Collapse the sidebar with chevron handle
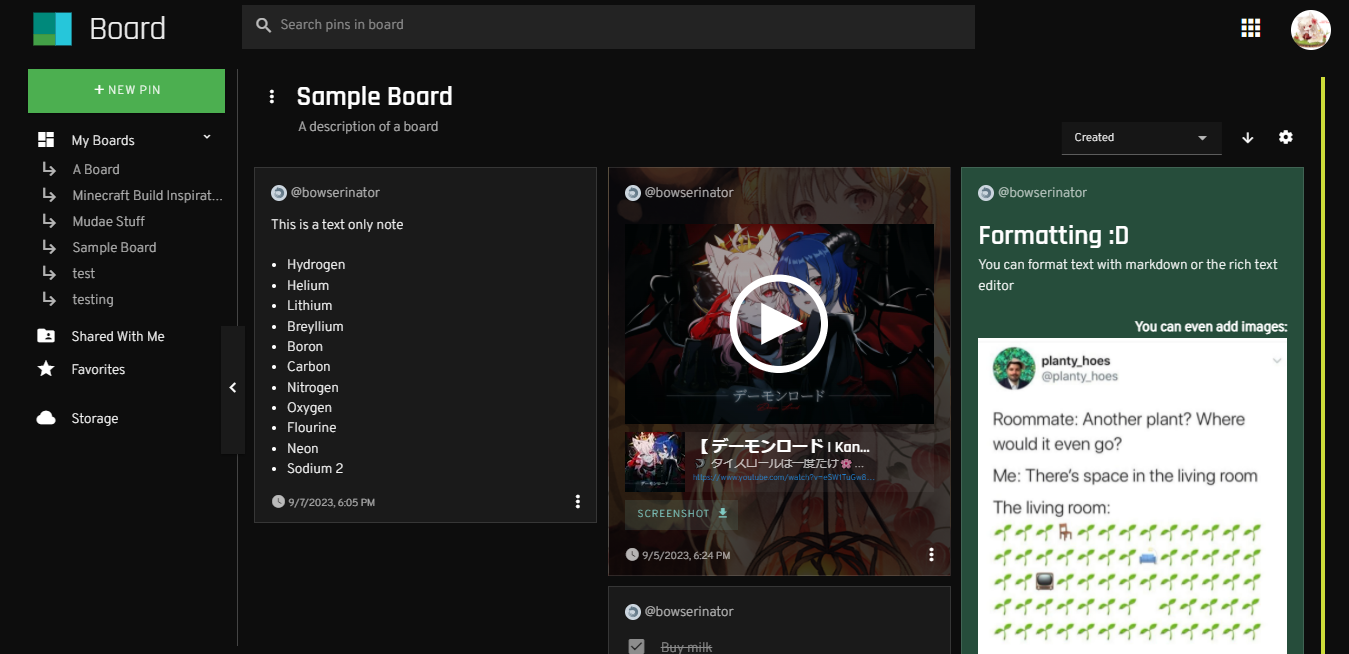 point(233,388)
